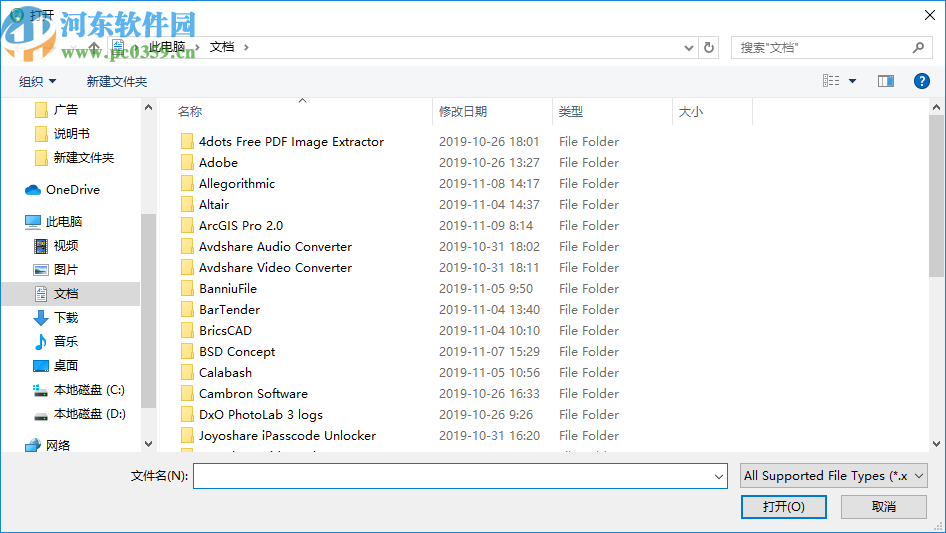Click the 桌面 desktop icon
946x533 pixels.
(x=40, y=366)
